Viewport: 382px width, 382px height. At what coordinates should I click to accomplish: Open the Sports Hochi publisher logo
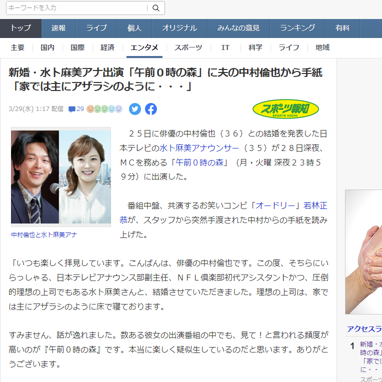pos(285,109)
